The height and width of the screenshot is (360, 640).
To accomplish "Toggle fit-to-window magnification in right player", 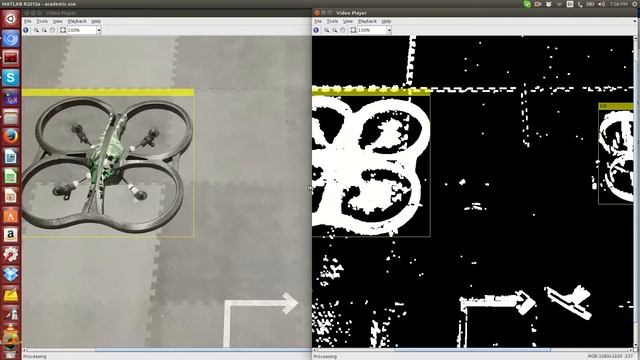I will pos(353,30).
